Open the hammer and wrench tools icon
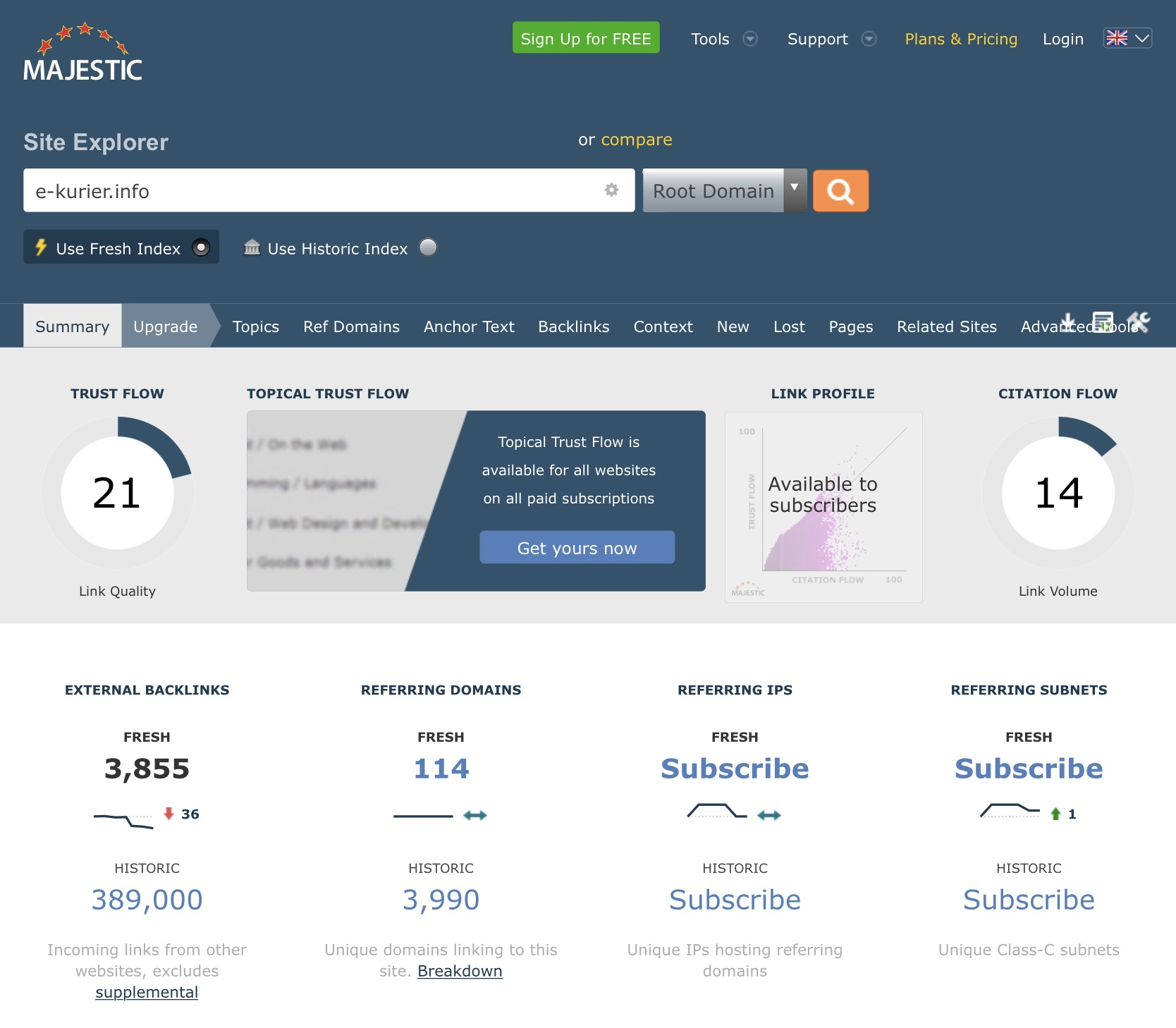Viewport: 1176px width, 1028px height. [1138, 322]
